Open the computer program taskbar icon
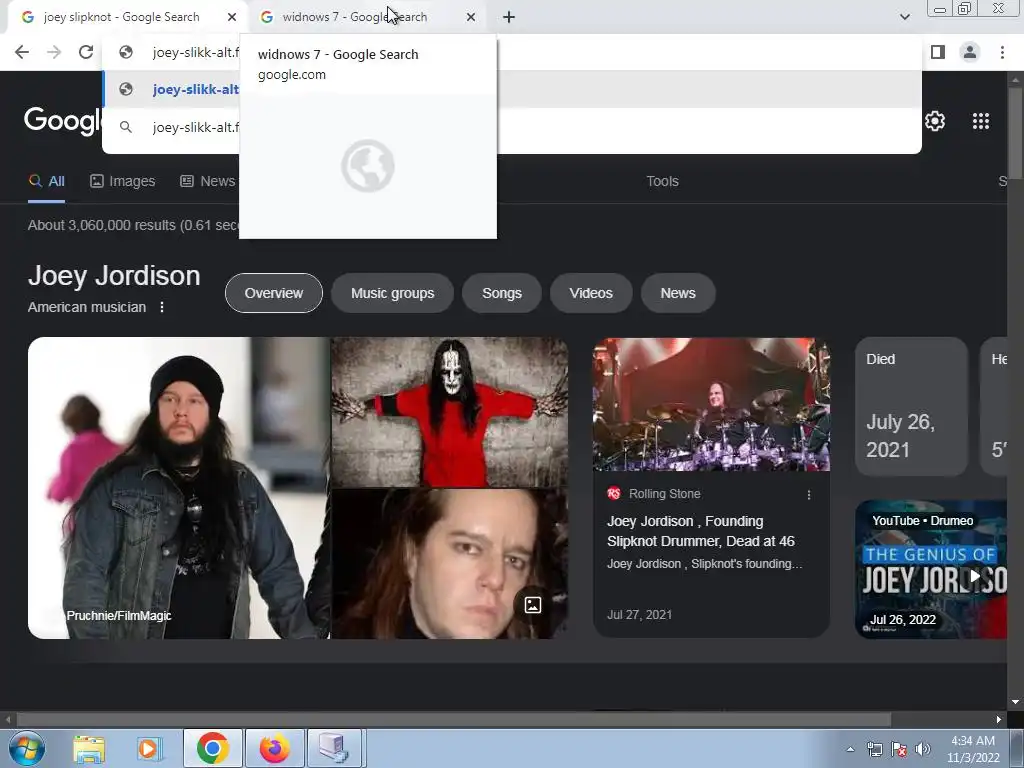 (x=334, y=748)
